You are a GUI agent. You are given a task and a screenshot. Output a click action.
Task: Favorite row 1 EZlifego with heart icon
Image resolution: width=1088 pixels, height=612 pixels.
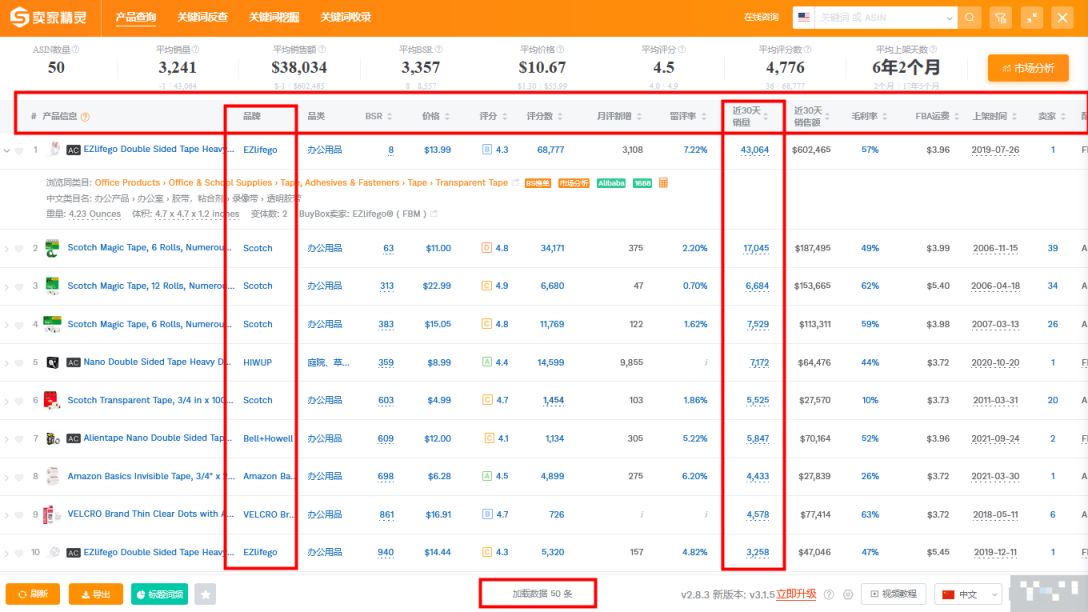[x=19, y=151]
